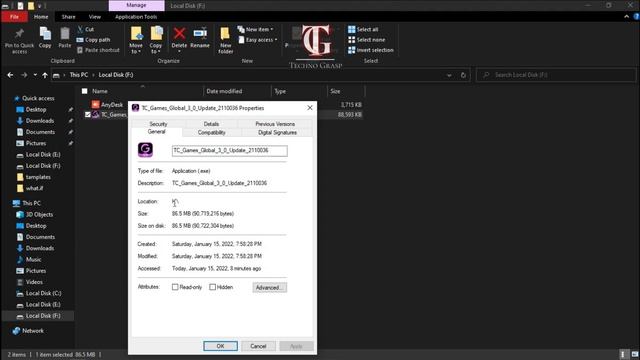
Task: Click the Search Local Disk (F:) box
Action: [556, 75]
